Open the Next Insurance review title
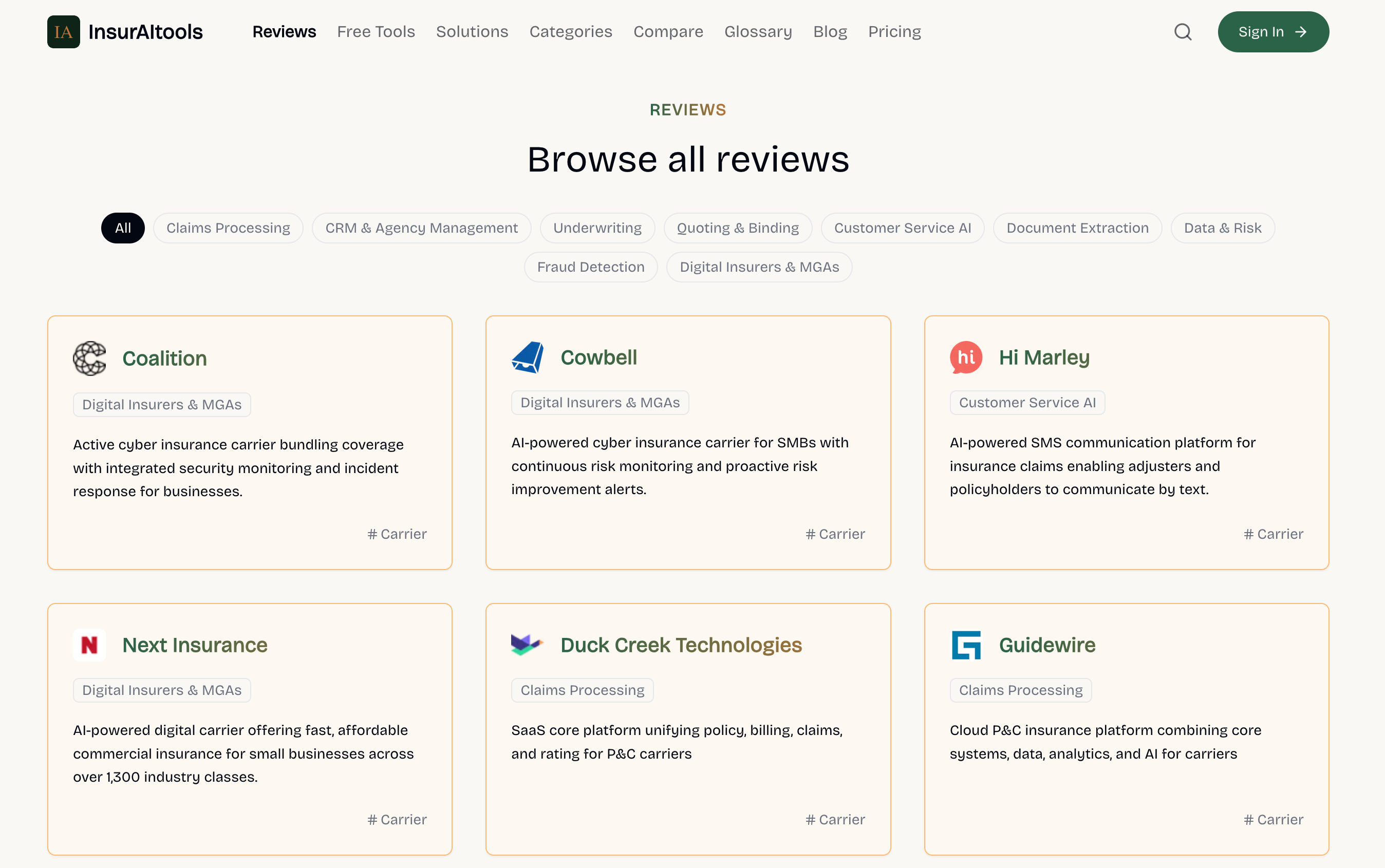This screenshot has width=1385, height=868. (195, 645)
